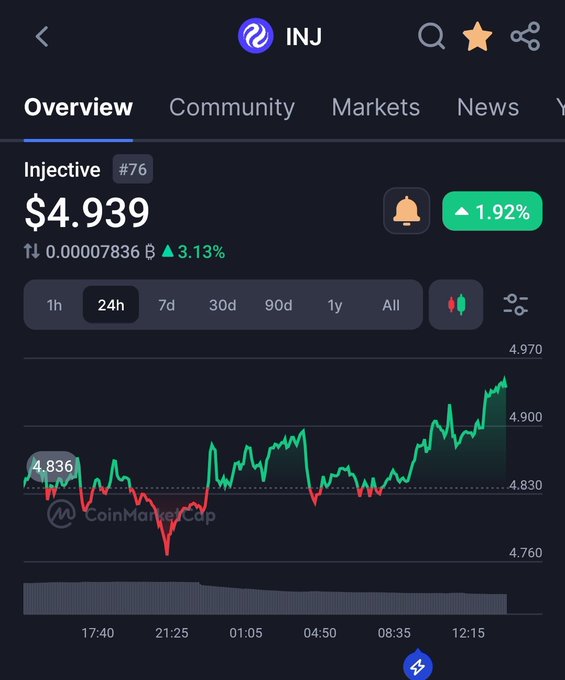
Task: Tap the 4.970 axis label
Action: click(526, 349)
